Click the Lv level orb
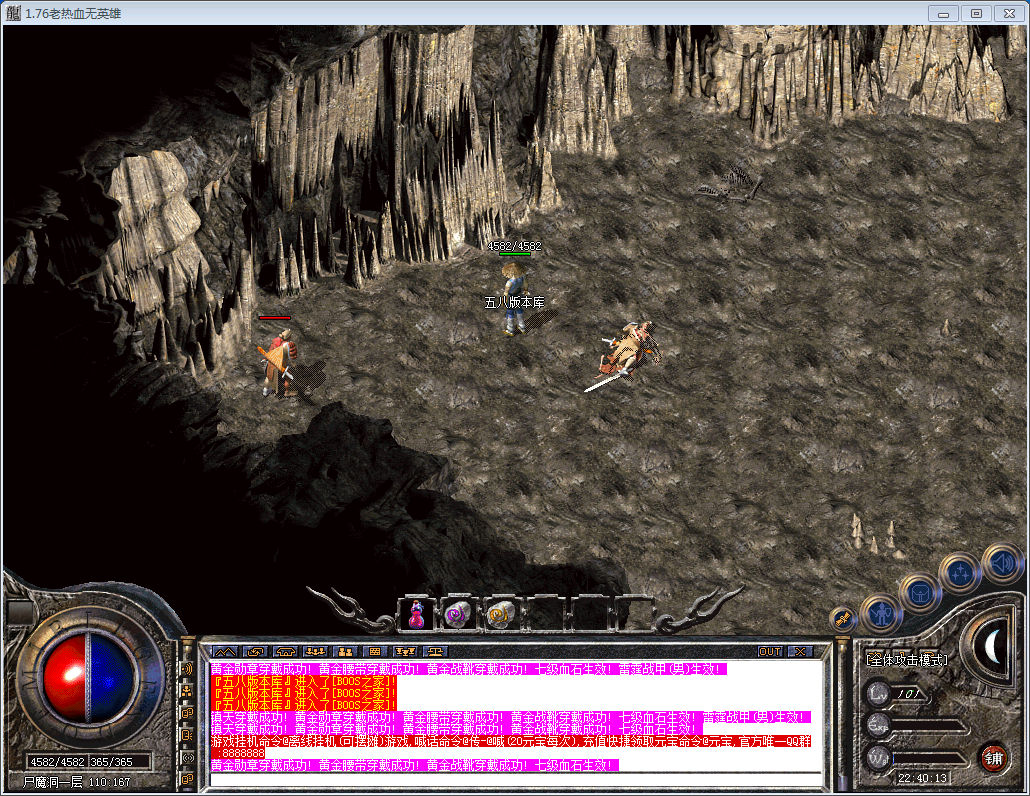The image size is (1030, 796). pos(878,693)
